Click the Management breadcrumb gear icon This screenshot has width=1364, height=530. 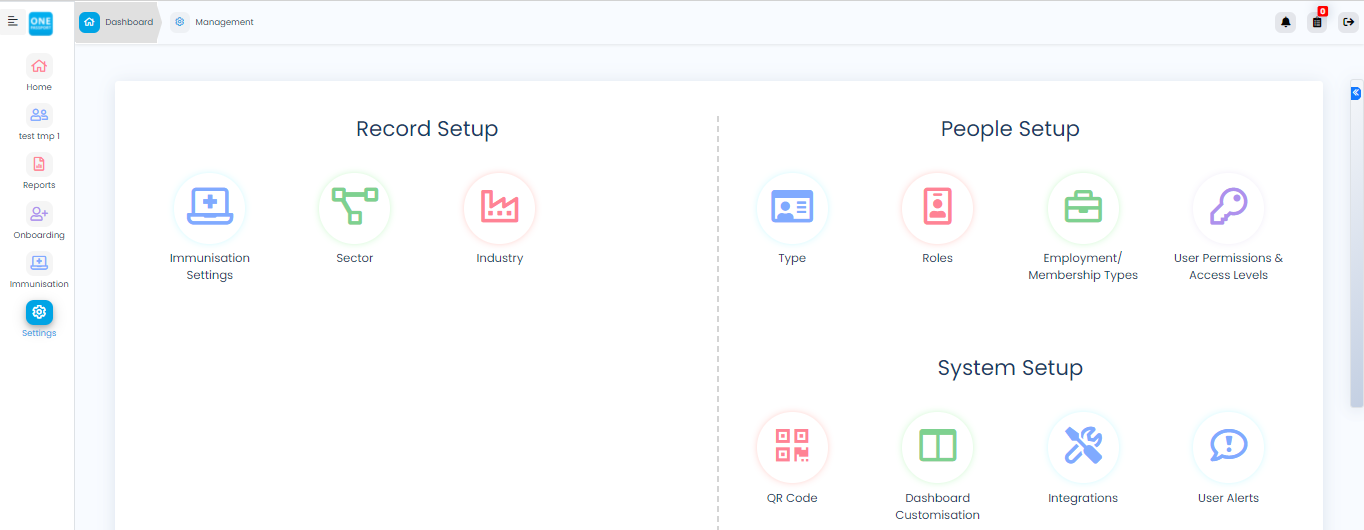click(179, 22)
